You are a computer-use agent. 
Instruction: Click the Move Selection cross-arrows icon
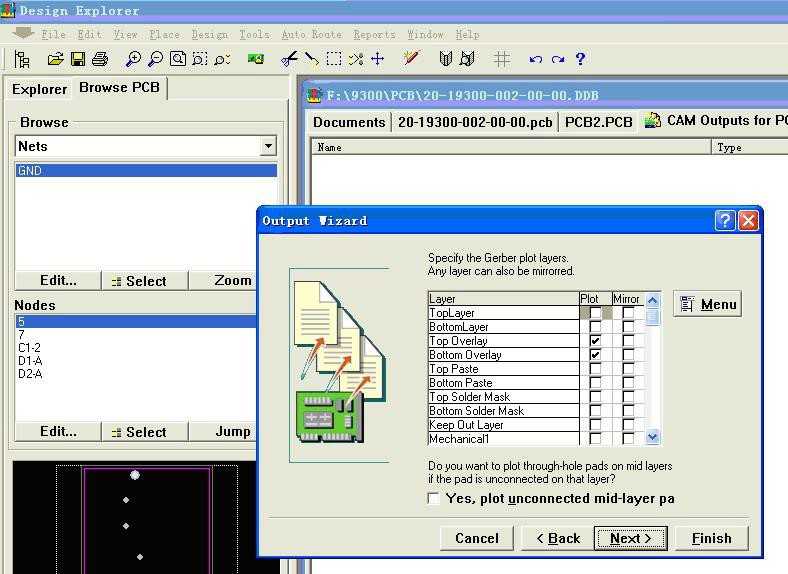(377, 59)
